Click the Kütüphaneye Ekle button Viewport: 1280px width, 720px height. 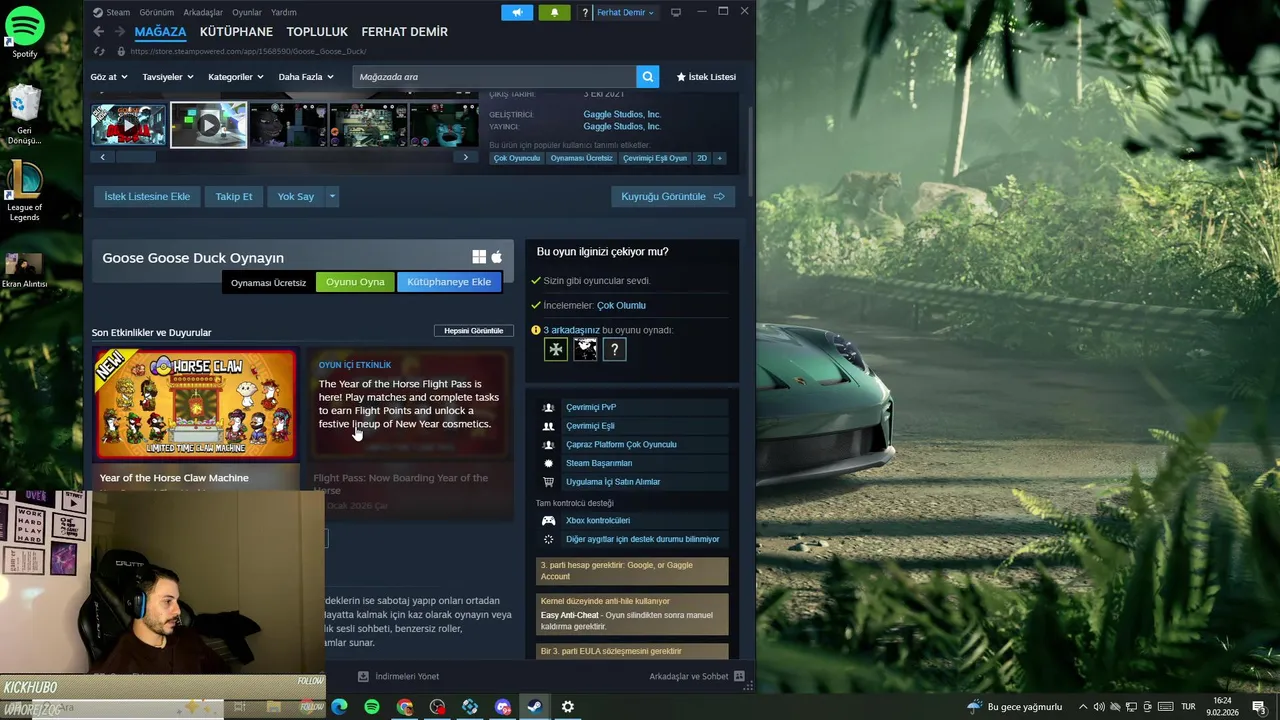pyautogui.click(x=449, y=282)
